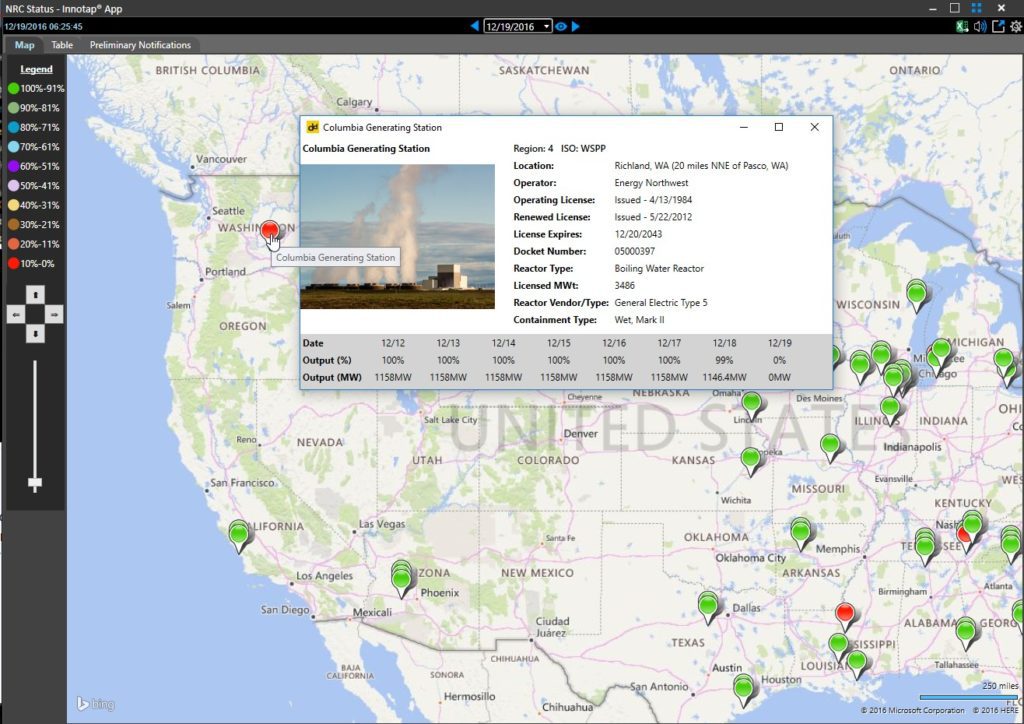This screenshot has width=1024, height=724.
Task: Select the red Columbia Generating Station pin
Action: 269,230
